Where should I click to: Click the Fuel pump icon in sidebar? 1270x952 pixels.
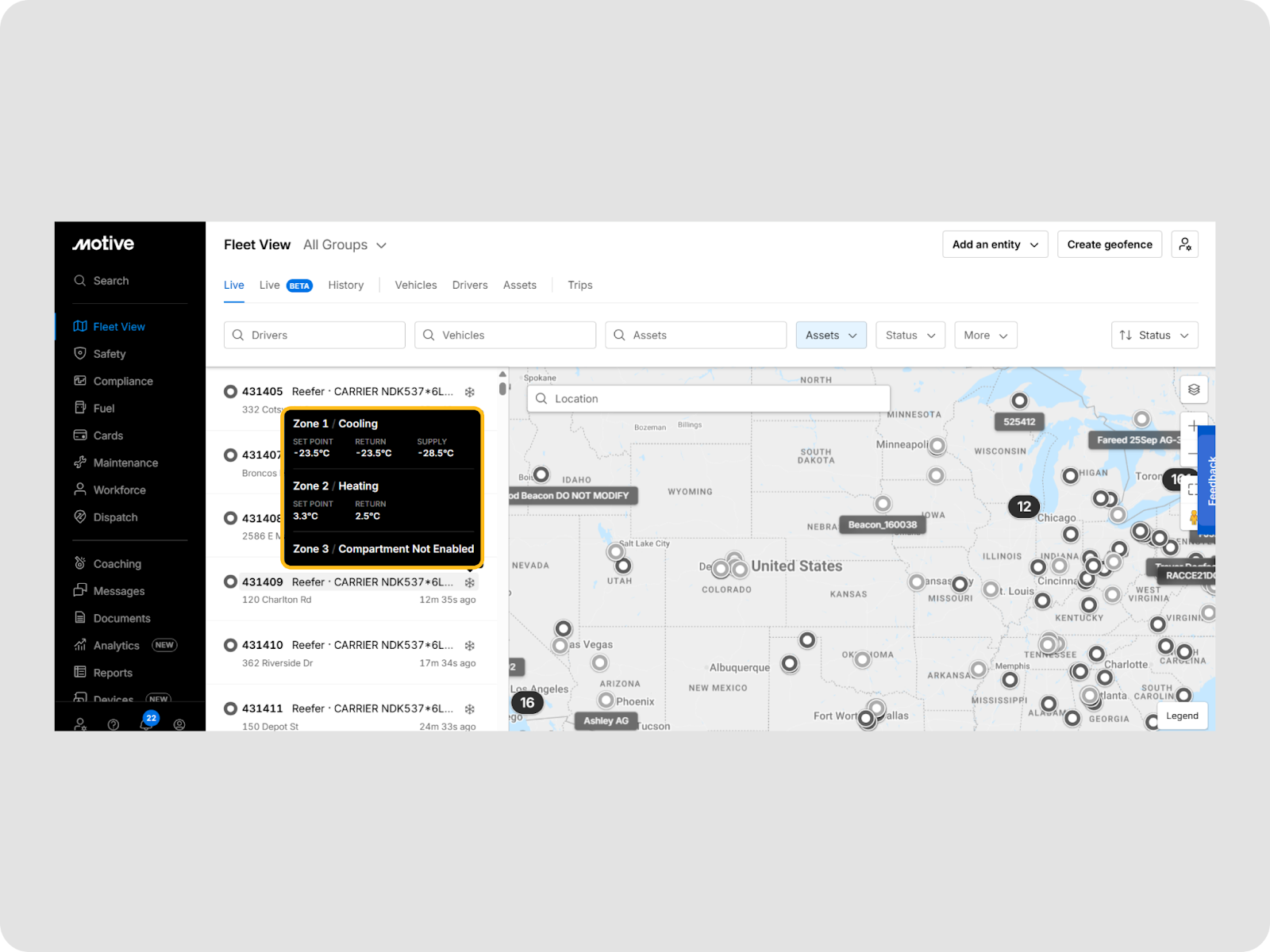pos(79,408)
